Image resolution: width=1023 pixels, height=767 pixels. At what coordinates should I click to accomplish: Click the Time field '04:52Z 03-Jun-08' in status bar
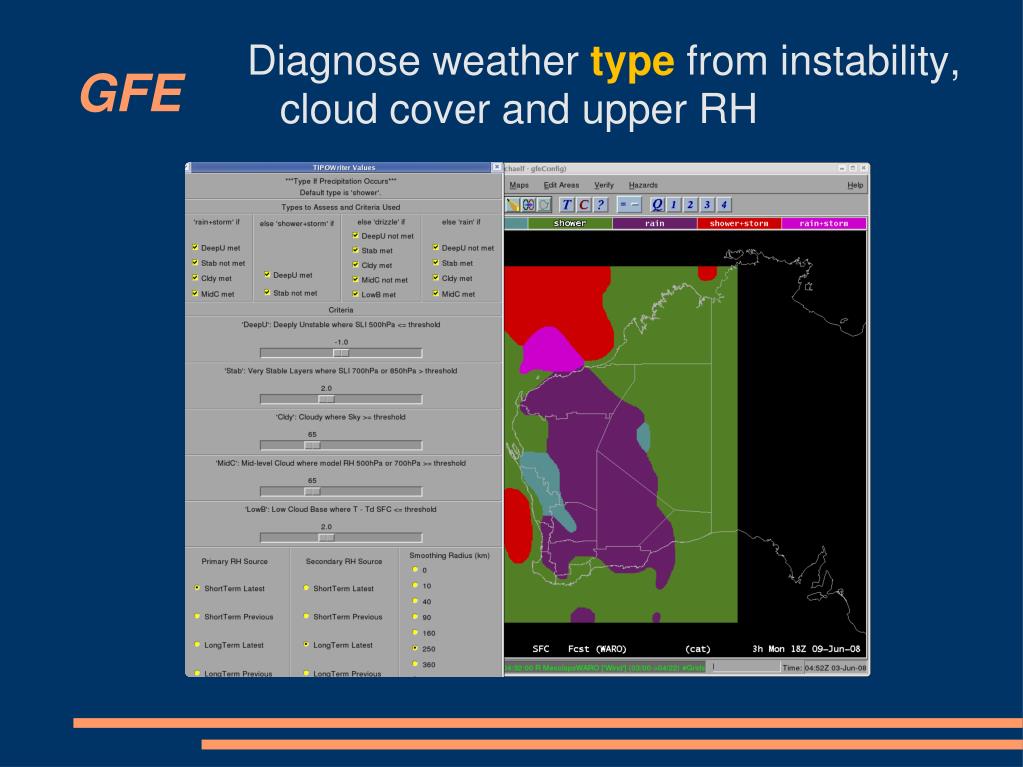(x=835, y=668)
